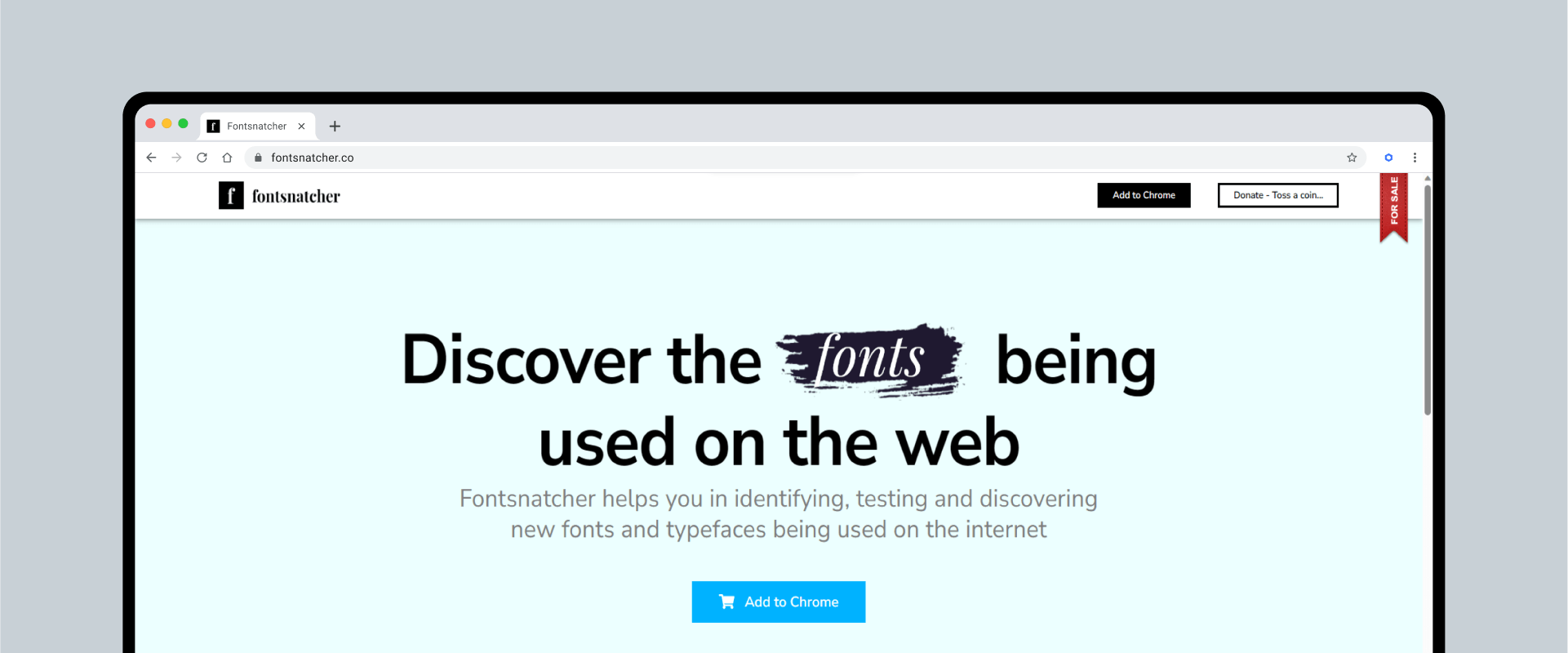
Task: Click the cart icon in blue button
Action: click(726, 602)
